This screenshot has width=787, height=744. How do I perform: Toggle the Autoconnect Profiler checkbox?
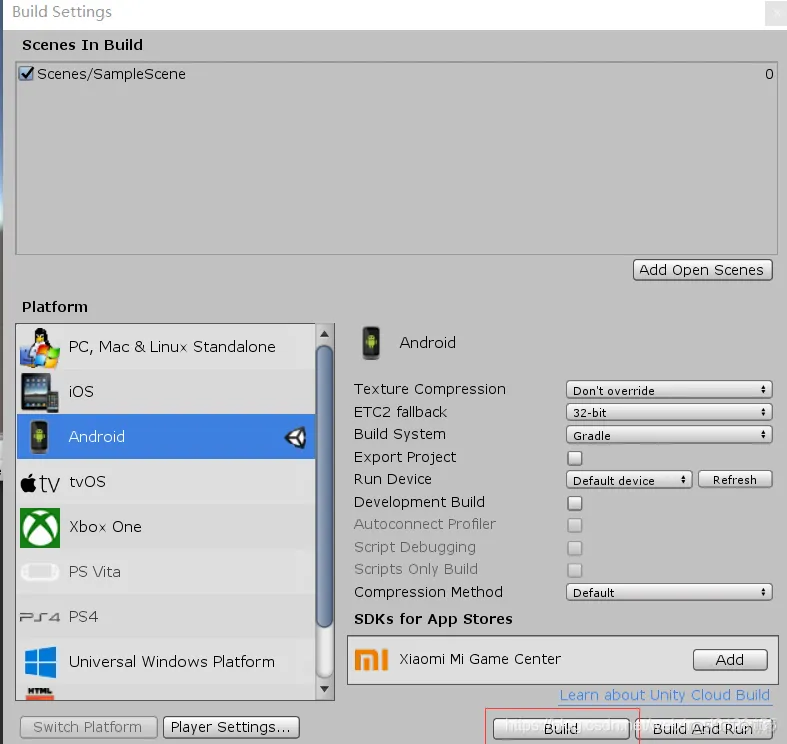(x=575, y=525)
